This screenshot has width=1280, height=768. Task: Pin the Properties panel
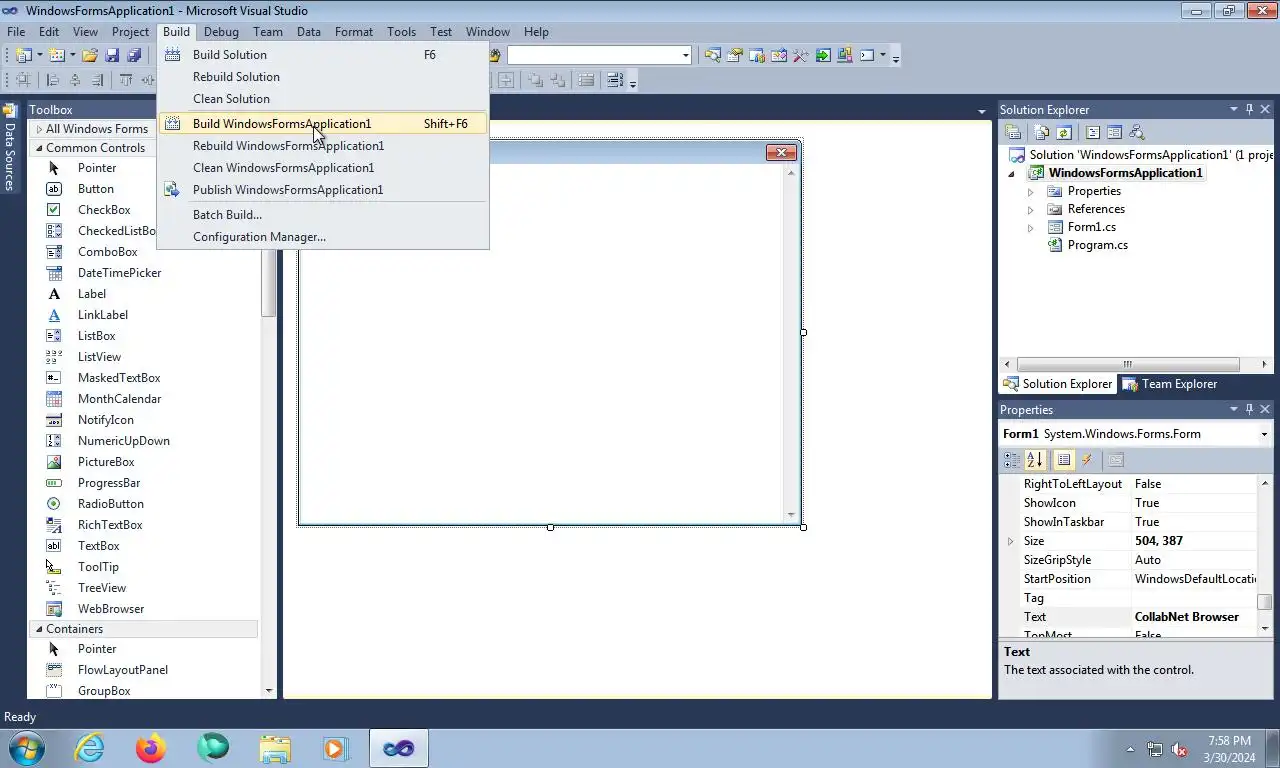pyautogui.click(x=1249, y=409)
